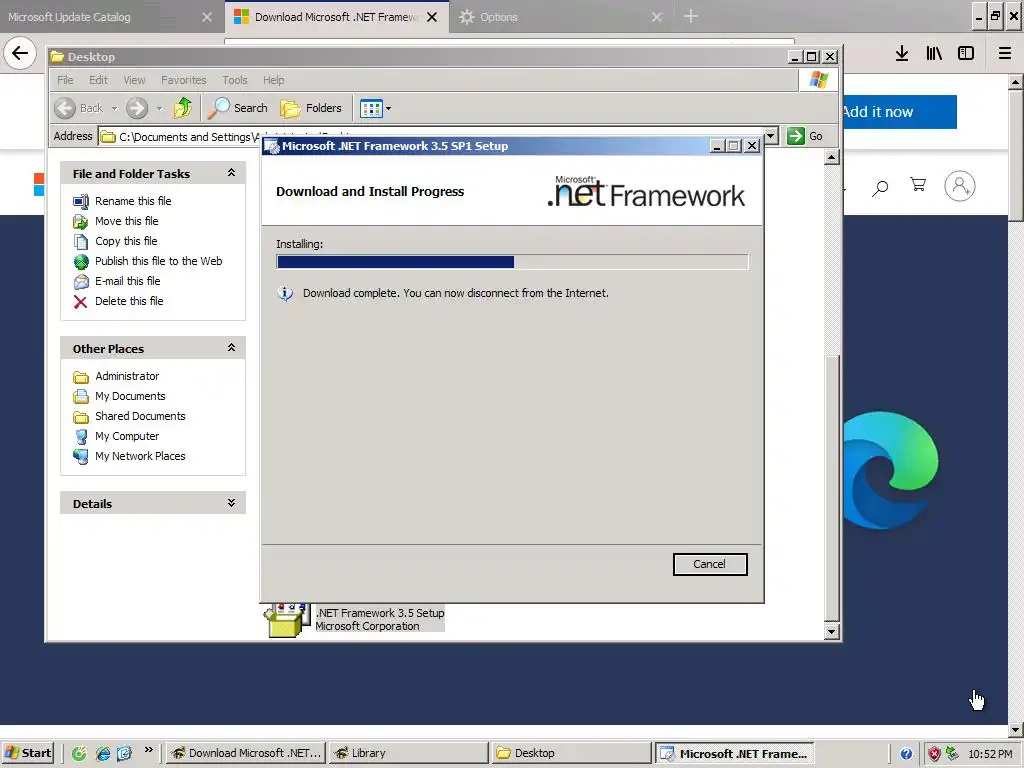Open the Help menu in Explorer
This screenshot has width=1024, height=768.
[x=274, y=80]
